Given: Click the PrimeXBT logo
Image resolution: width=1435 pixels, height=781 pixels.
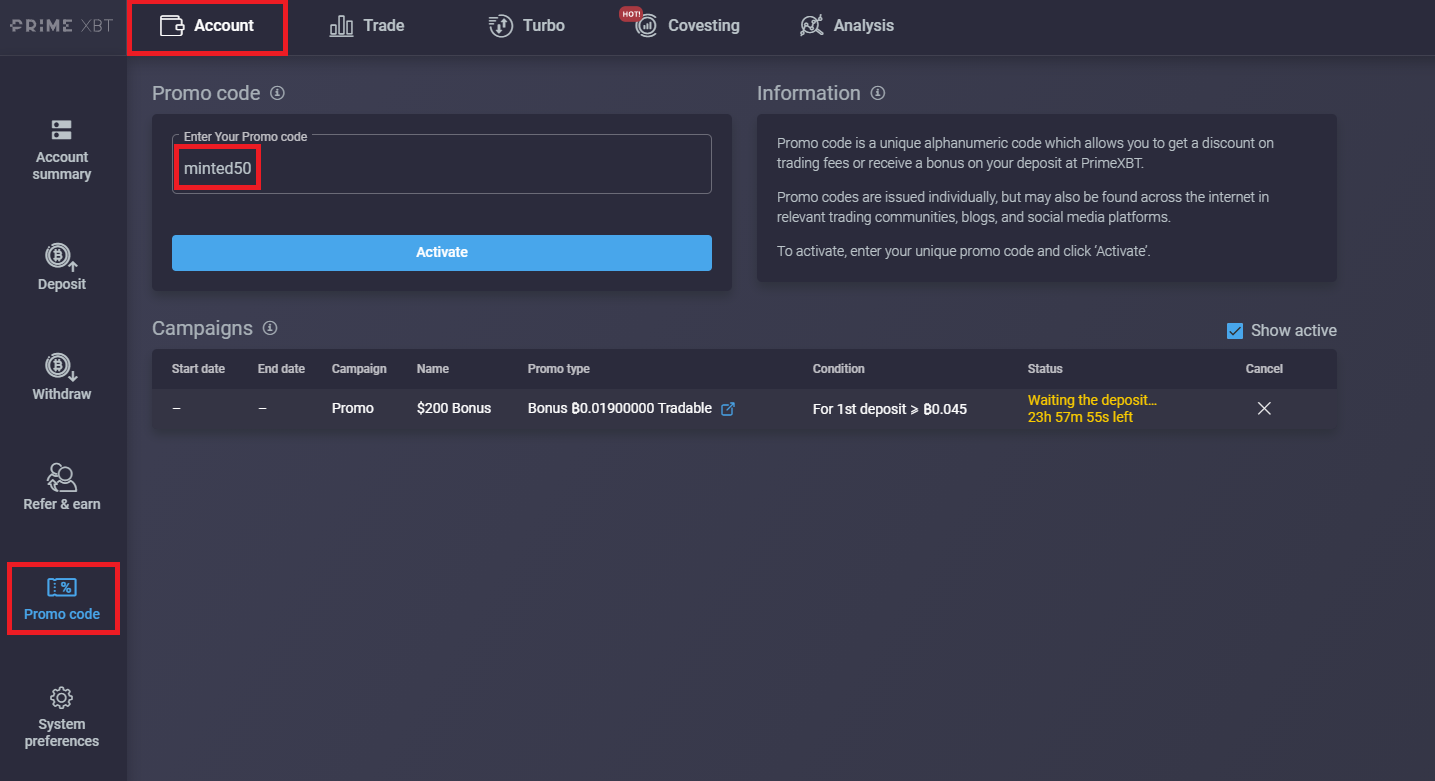Looking at the screenshot, I should coord(62,26).
